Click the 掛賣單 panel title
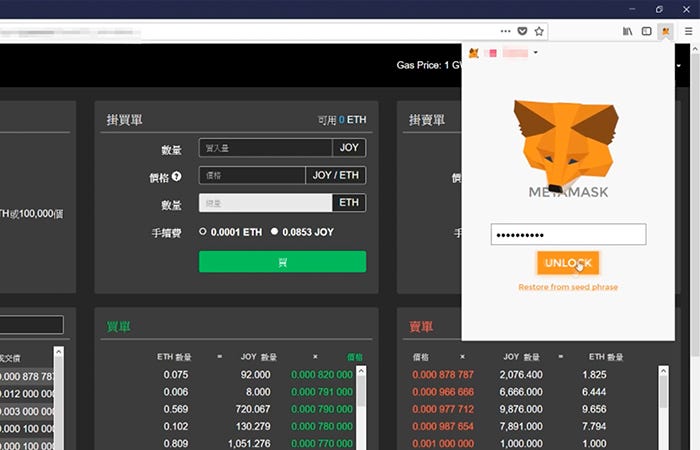 [427, 120]
